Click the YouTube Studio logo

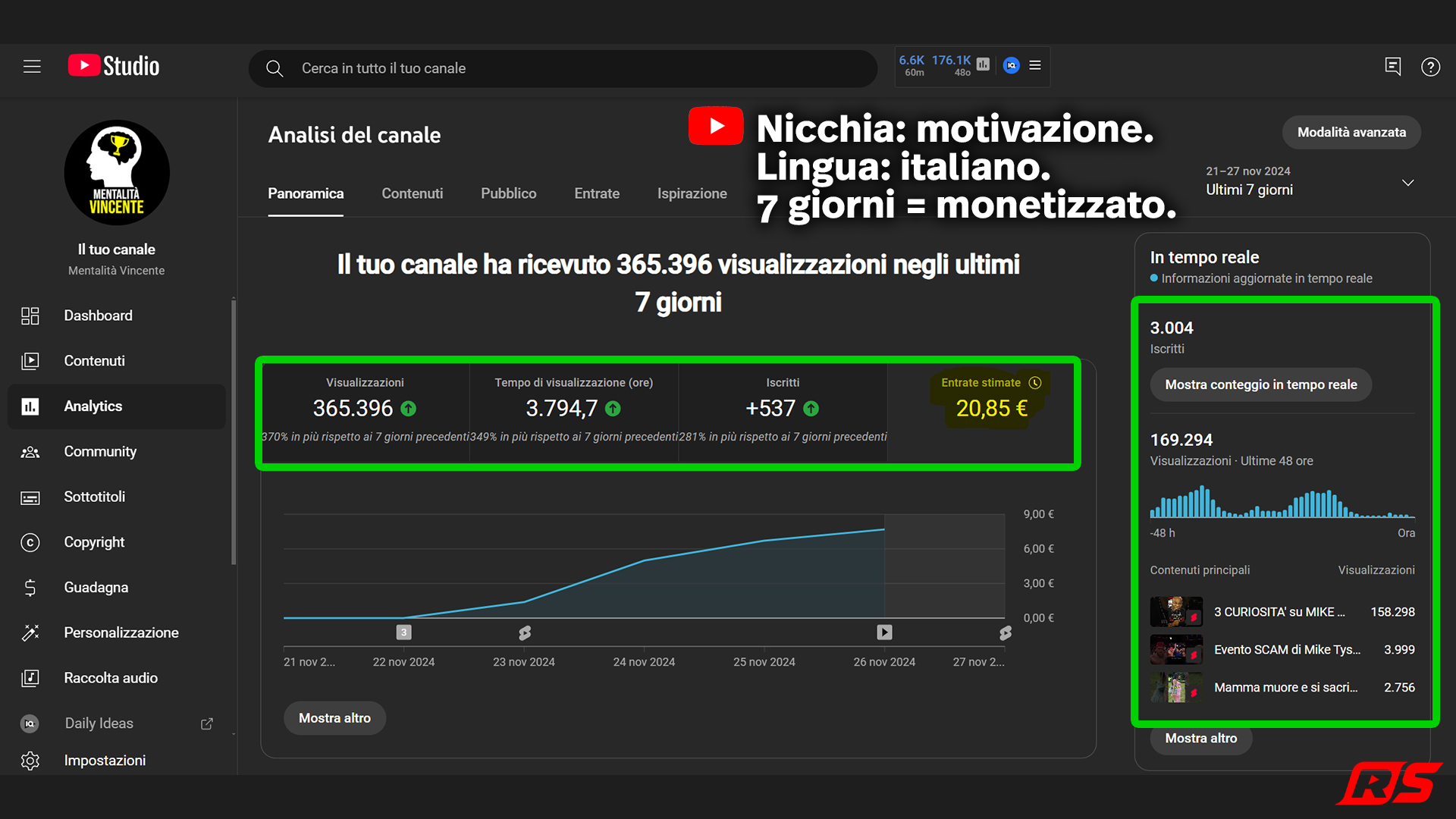pyautogui.click(x=114, y=66)
